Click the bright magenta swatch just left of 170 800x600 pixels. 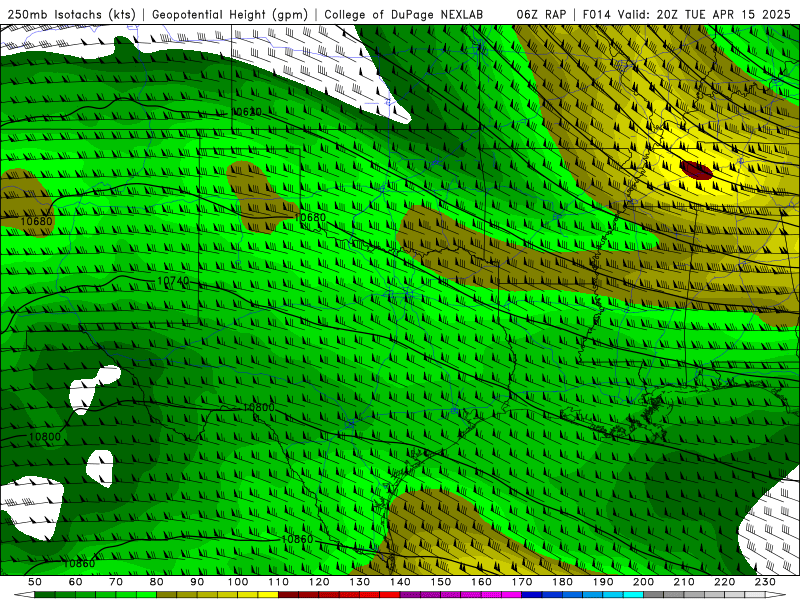tap(512, 595)
